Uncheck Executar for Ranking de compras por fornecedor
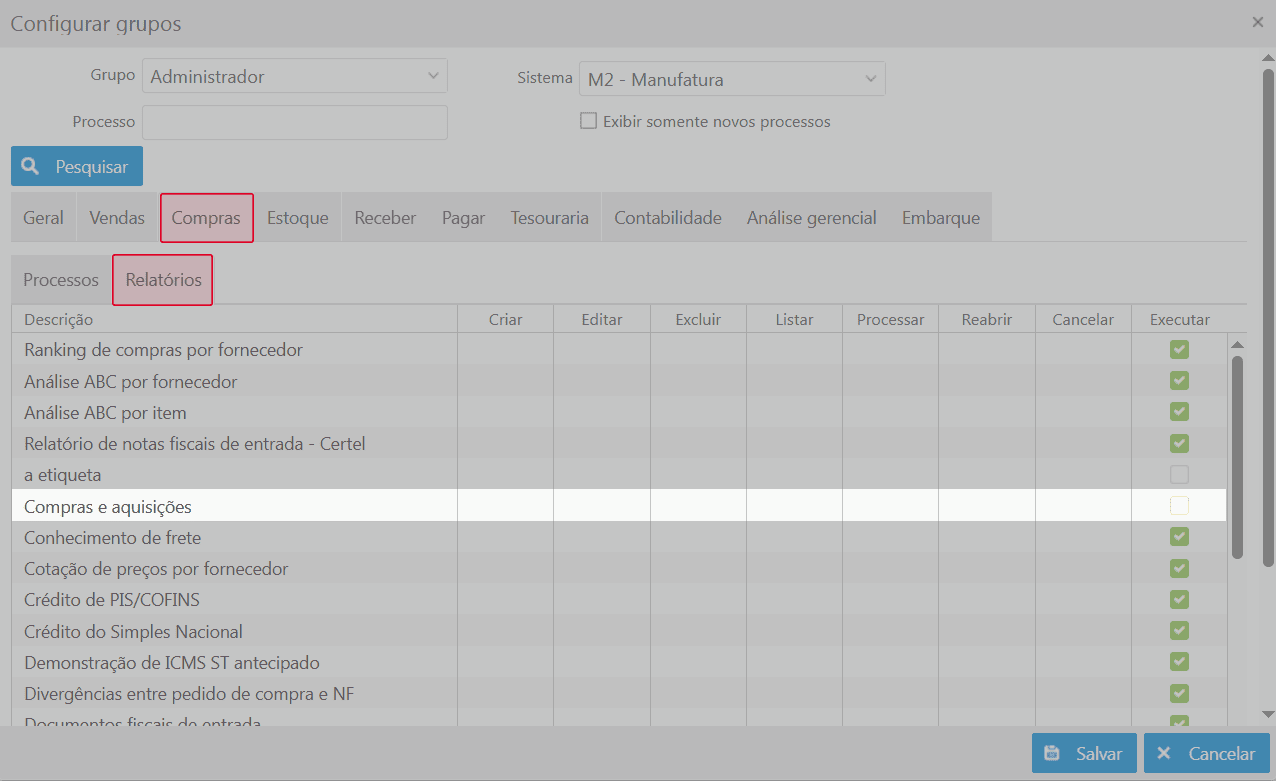1276x781 pixels. (x=1180, y=349)
